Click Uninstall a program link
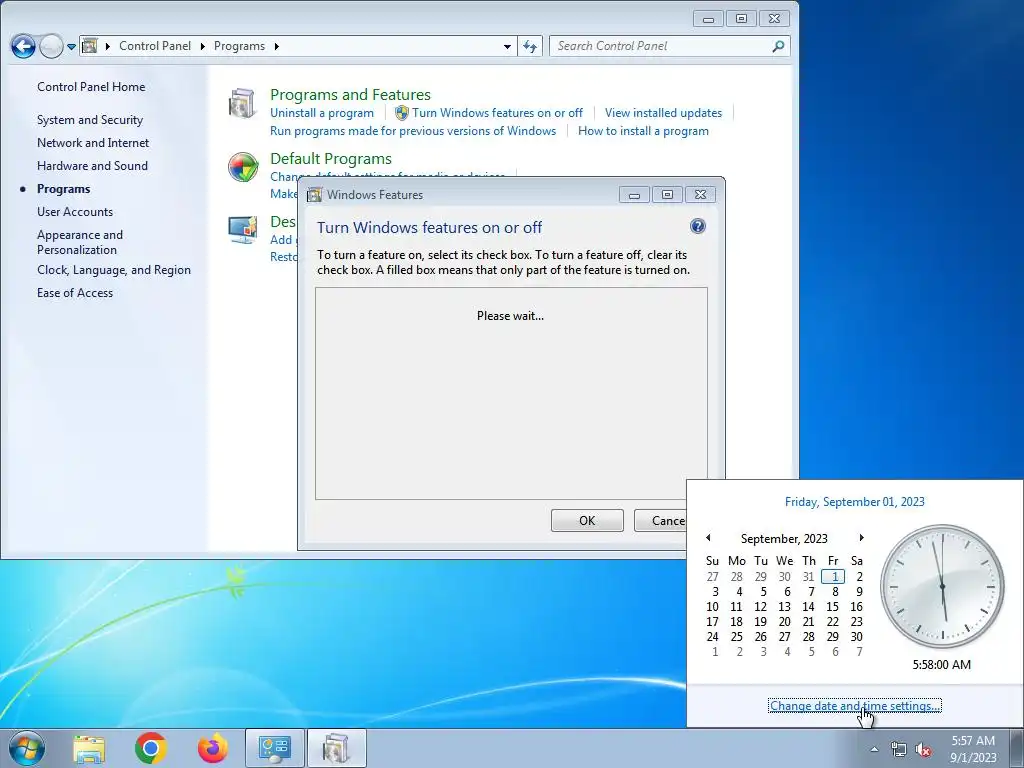Screen dimensions: 1024x768 [x=322, y=113]
